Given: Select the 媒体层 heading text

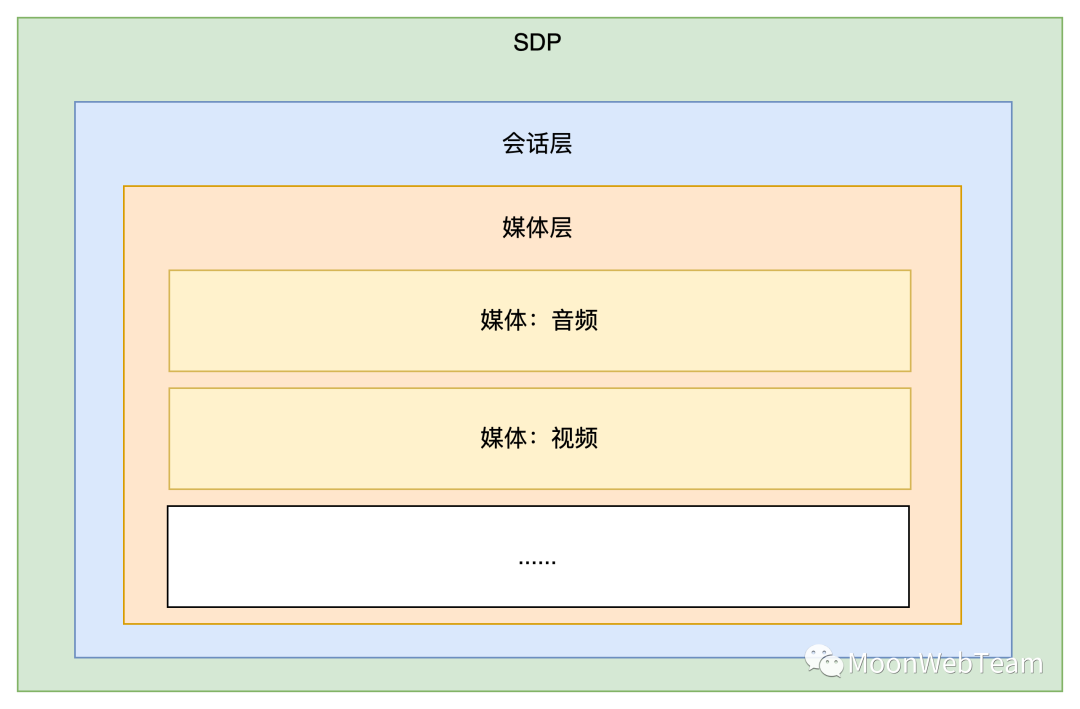Looking at the screenshot, I should click(x=537, y=228).
